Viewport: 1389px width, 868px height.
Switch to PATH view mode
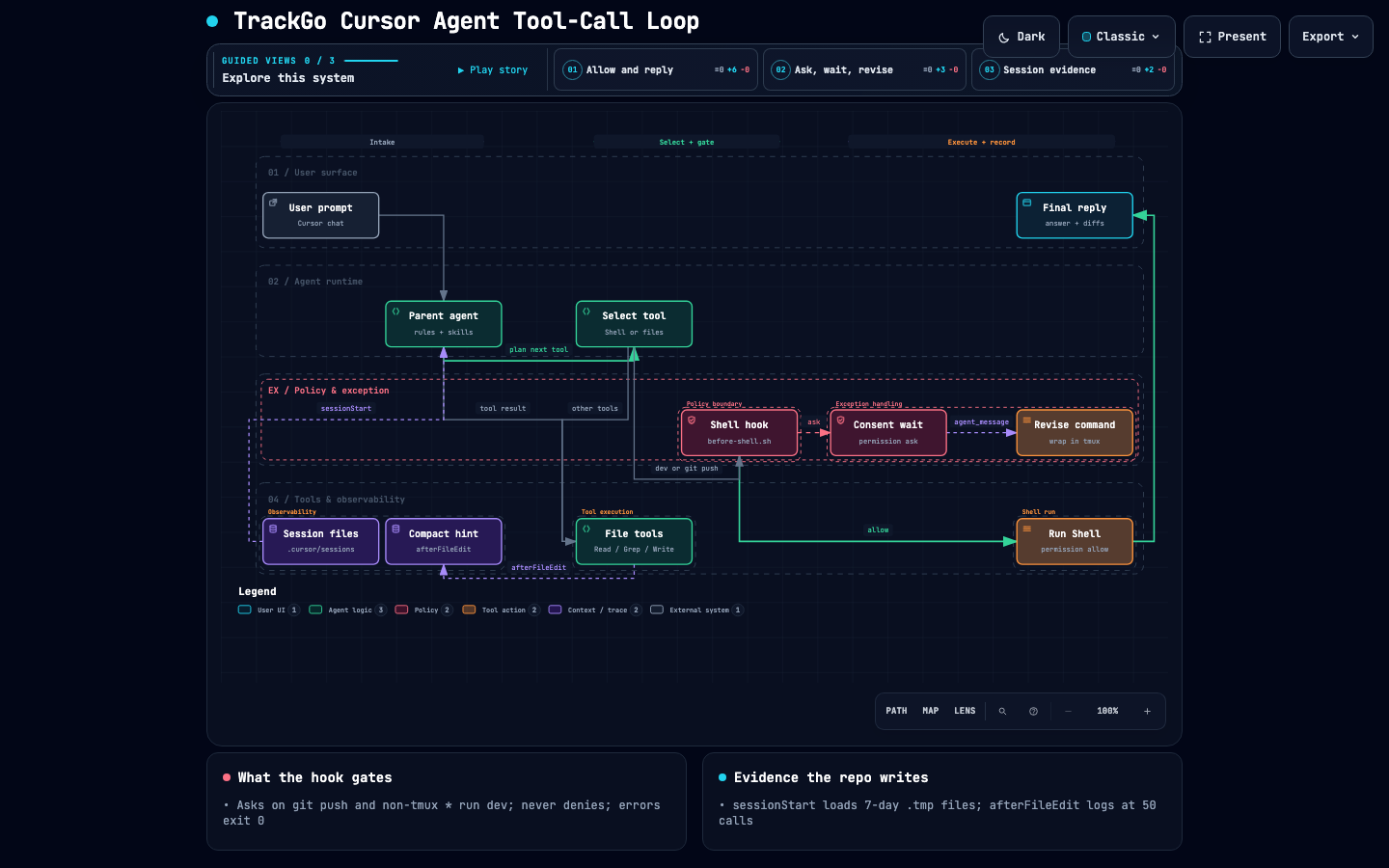click(896, 712)
